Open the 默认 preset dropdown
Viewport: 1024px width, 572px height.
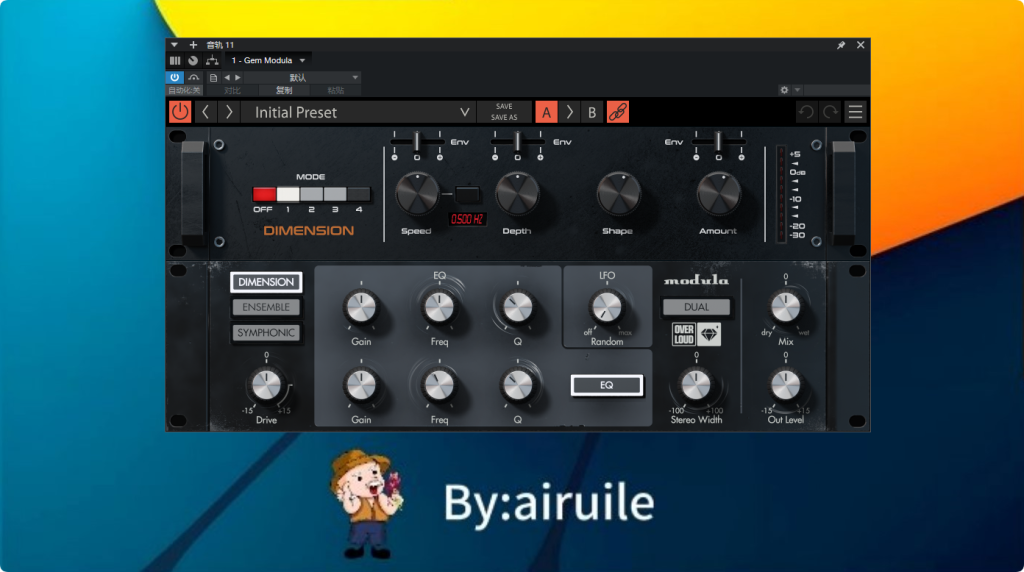pos(303,78)
